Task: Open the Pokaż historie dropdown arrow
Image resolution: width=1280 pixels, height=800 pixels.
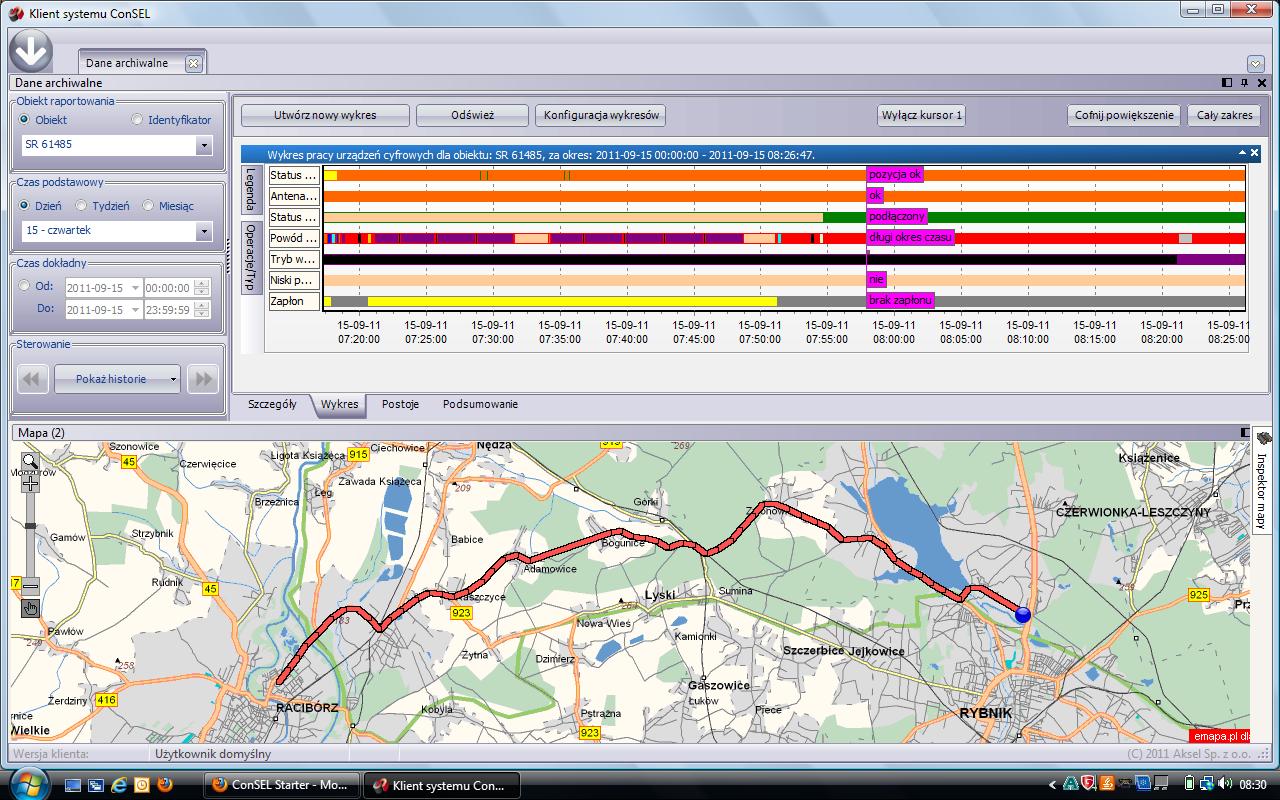Action: [174, 379]
